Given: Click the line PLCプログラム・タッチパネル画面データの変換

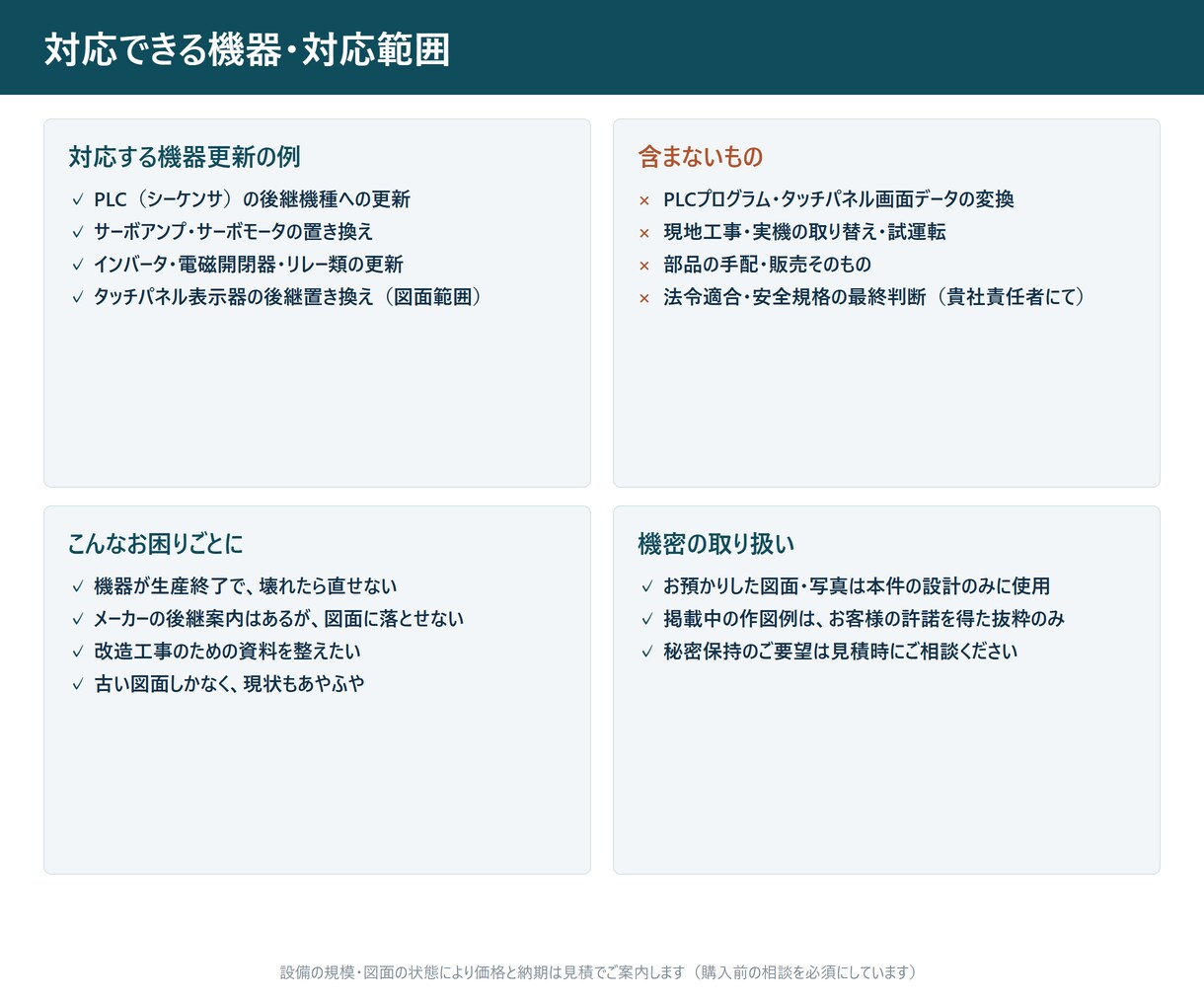Looking at the screenshot, I should click(839, 199).
